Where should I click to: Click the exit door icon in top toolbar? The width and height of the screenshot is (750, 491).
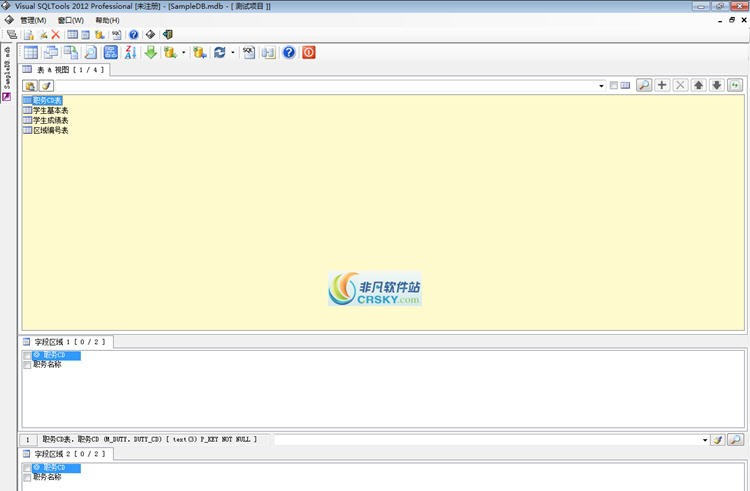pos(167,34)
